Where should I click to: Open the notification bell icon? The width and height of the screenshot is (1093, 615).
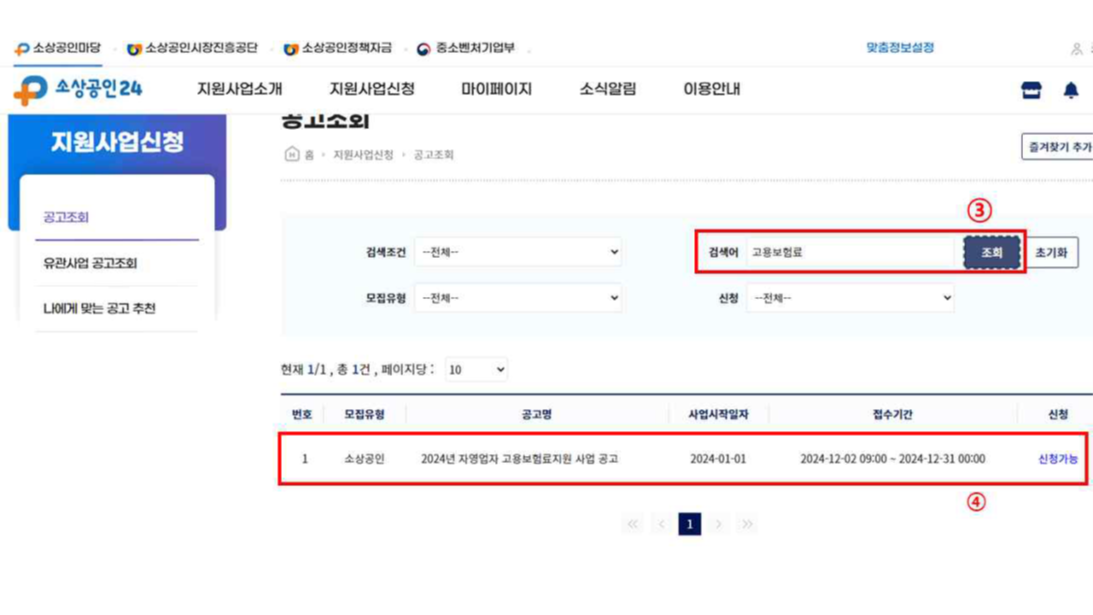tap(1072, 88)
